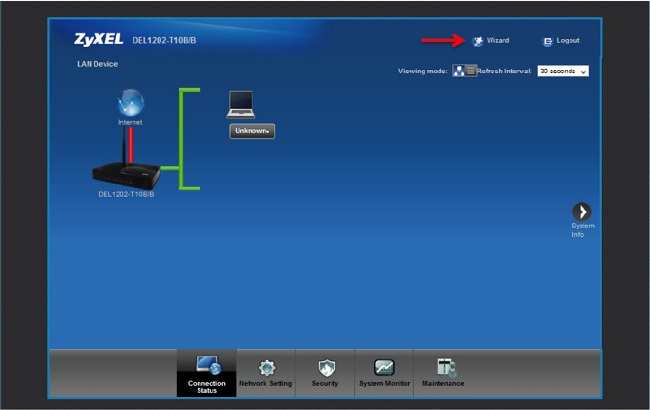Click the laptop LAN device icon
This screenshot has height=410, width=650.
[241, 104]
